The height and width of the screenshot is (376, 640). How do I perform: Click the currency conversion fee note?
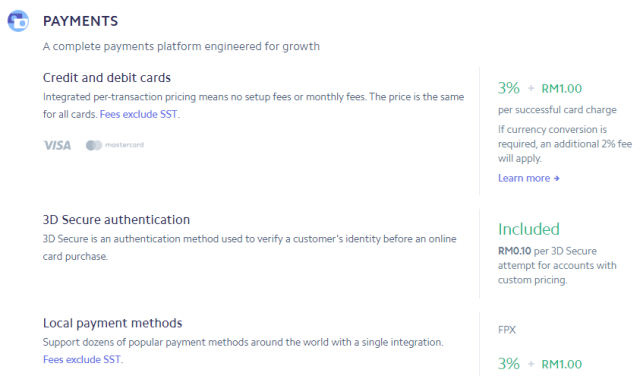[x=565, y=144]
